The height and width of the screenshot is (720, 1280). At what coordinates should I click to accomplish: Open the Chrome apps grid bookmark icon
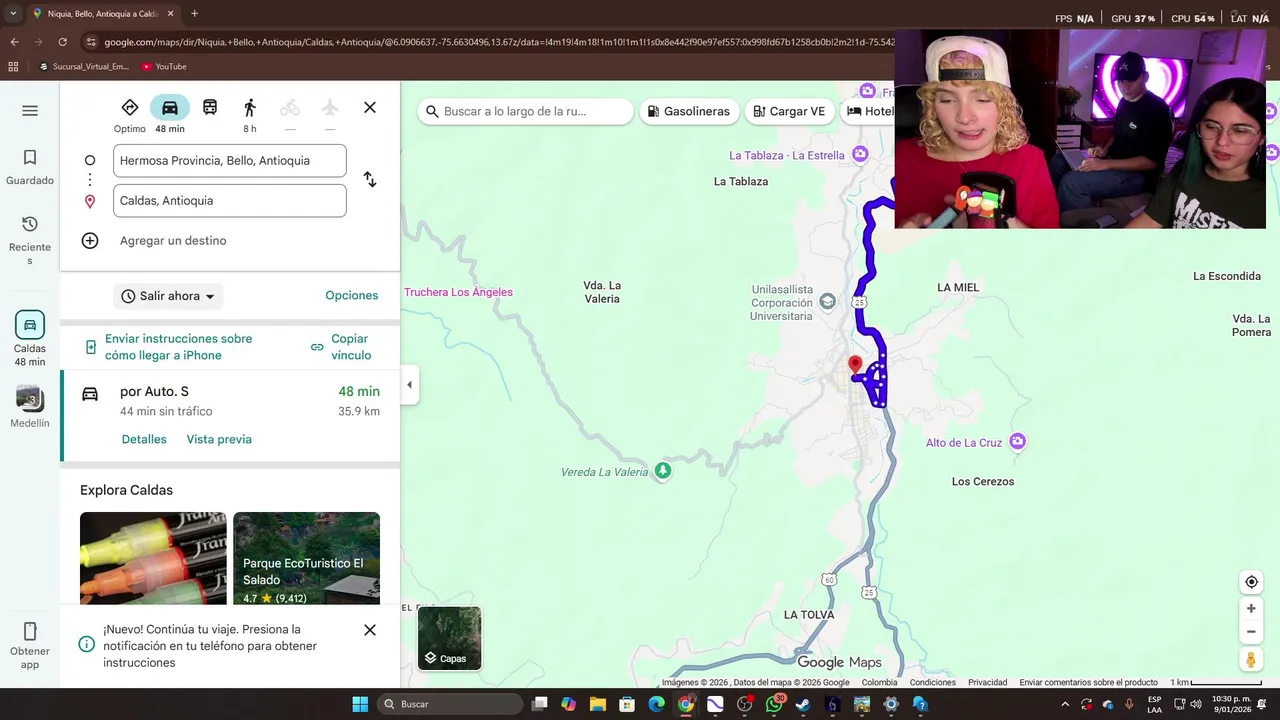13,67
